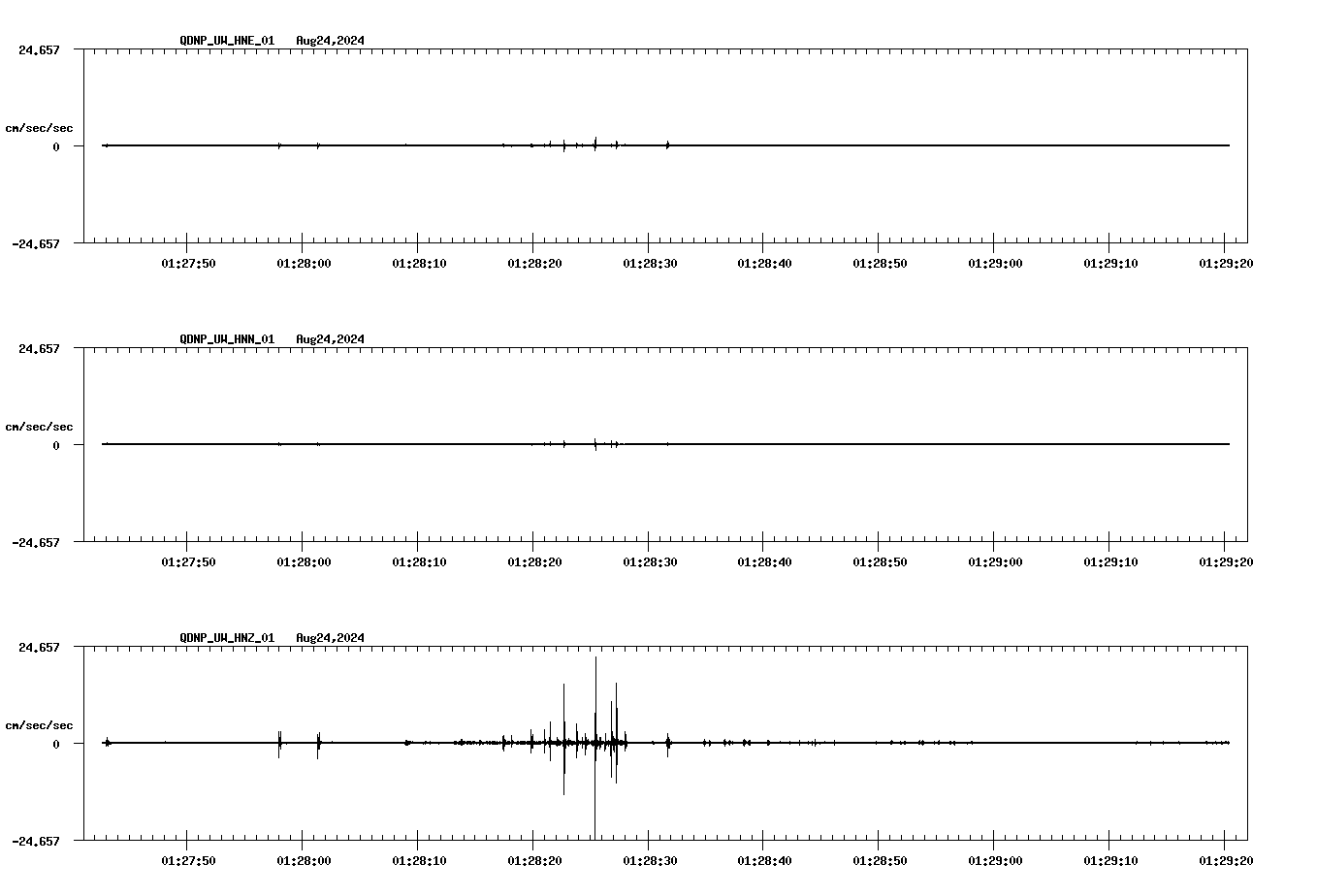Click the 01:28:40 tick label on HNN plot

coord(763,562)
